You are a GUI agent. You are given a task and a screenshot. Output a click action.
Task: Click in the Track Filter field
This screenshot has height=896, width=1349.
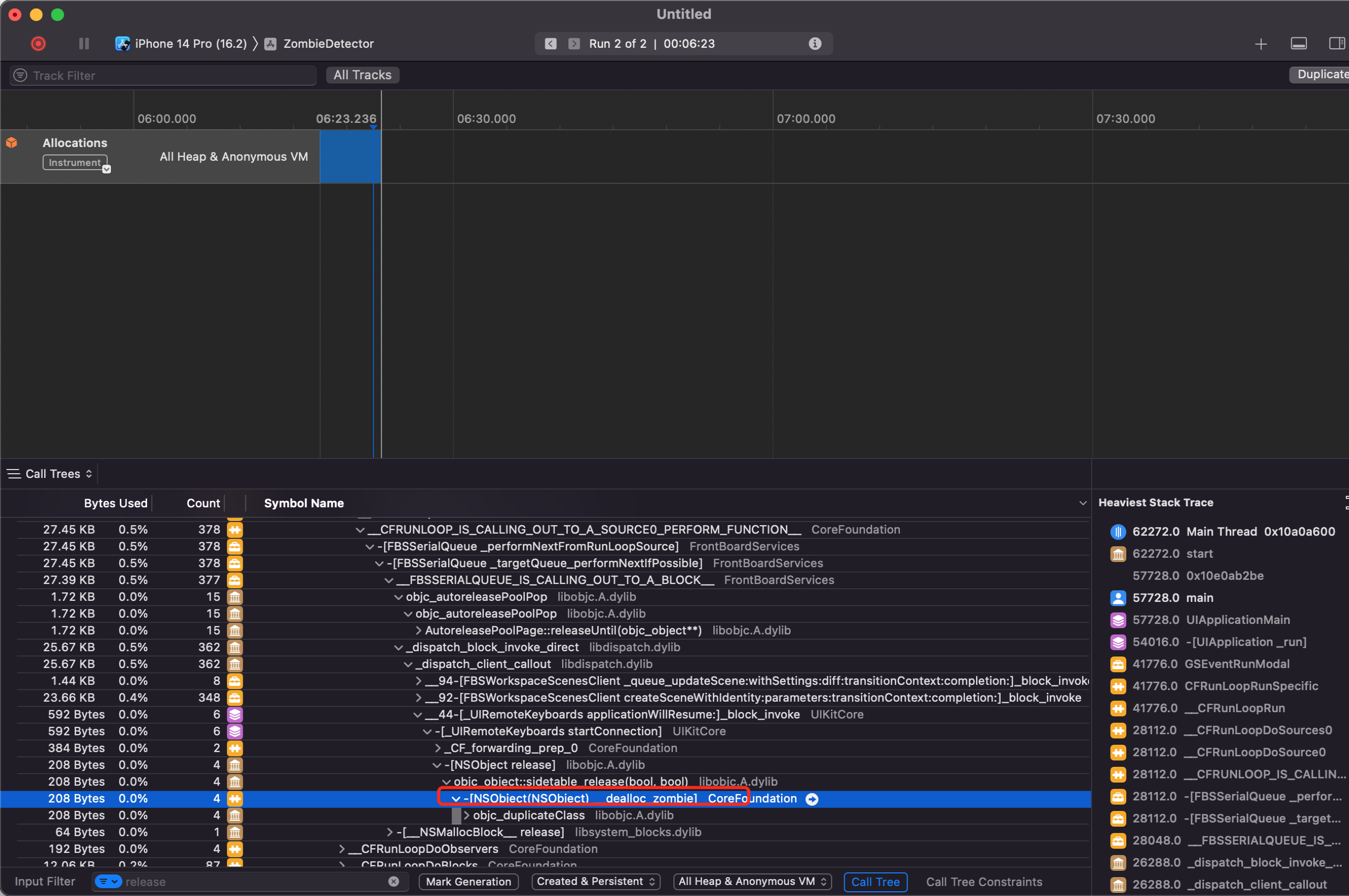171,76
